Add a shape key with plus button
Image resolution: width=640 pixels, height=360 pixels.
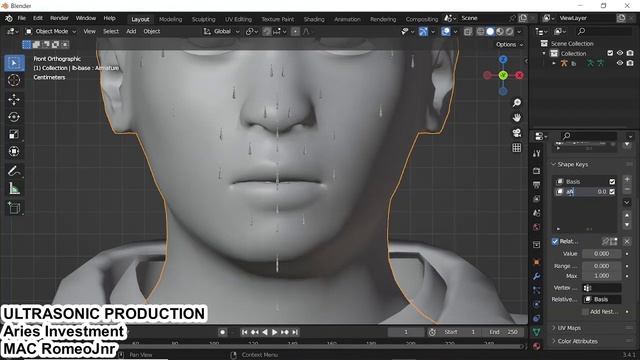tap(627, 179)
